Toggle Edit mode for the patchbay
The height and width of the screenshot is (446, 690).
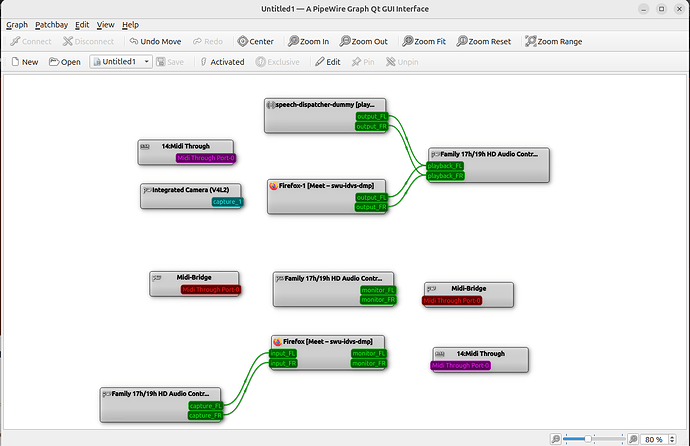click(328, 62)
